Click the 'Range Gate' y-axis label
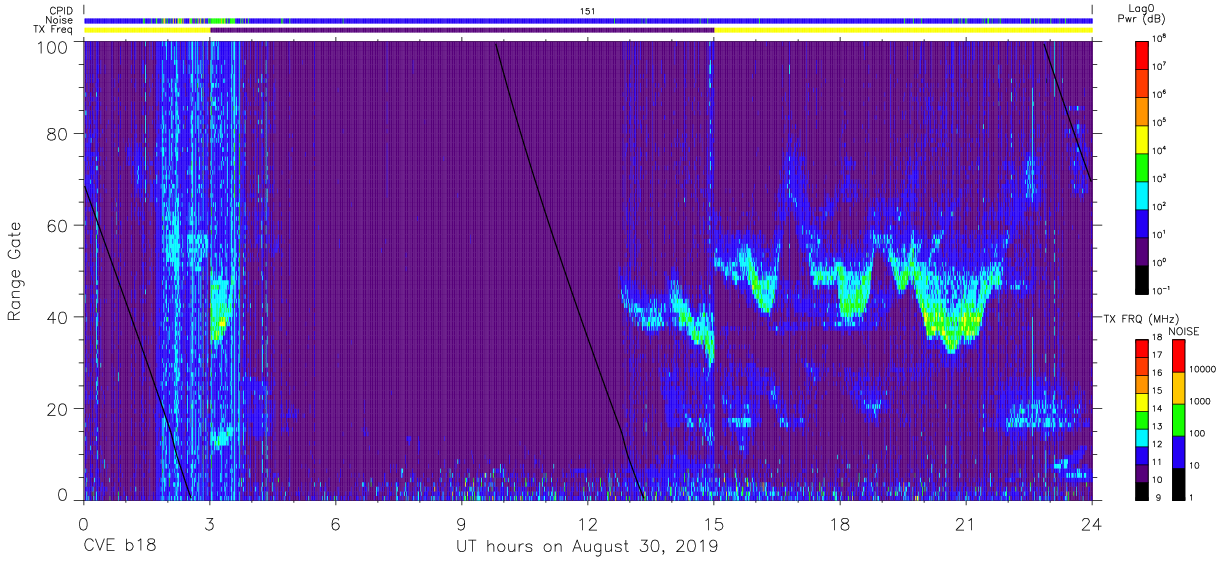This screenshot has width=1228, height=567. point(15,271)
